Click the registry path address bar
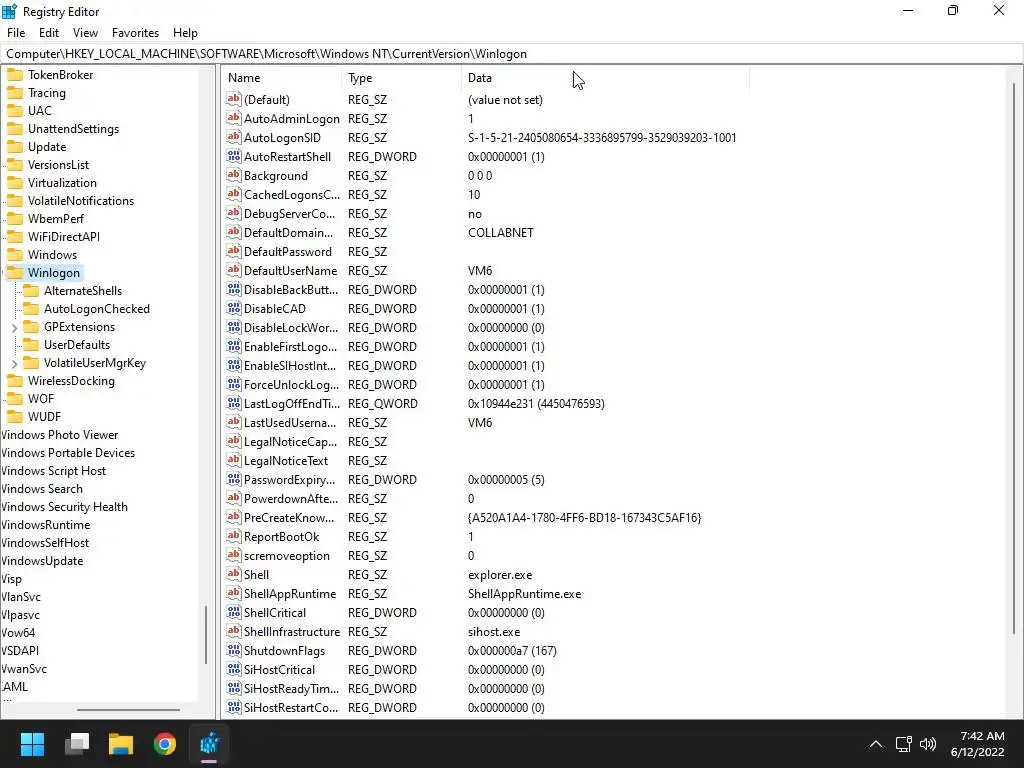The height and width of the screenshot is (768, 1024). coord(512,54)
